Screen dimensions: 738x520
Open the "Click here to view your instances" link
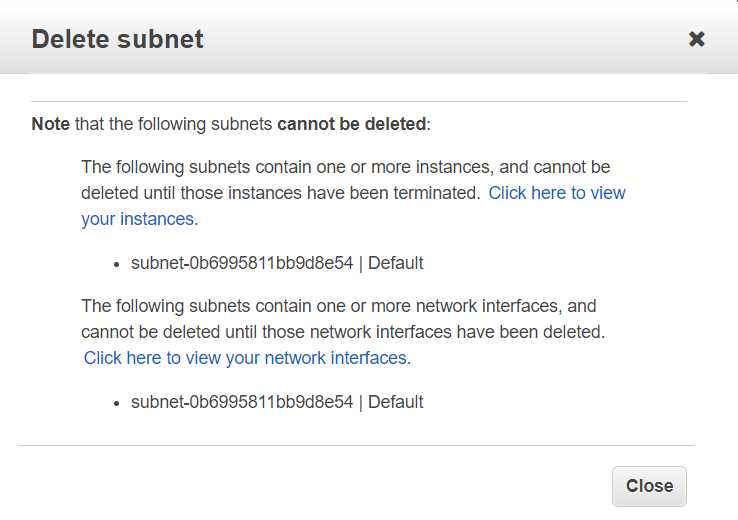tap(556, 193)
